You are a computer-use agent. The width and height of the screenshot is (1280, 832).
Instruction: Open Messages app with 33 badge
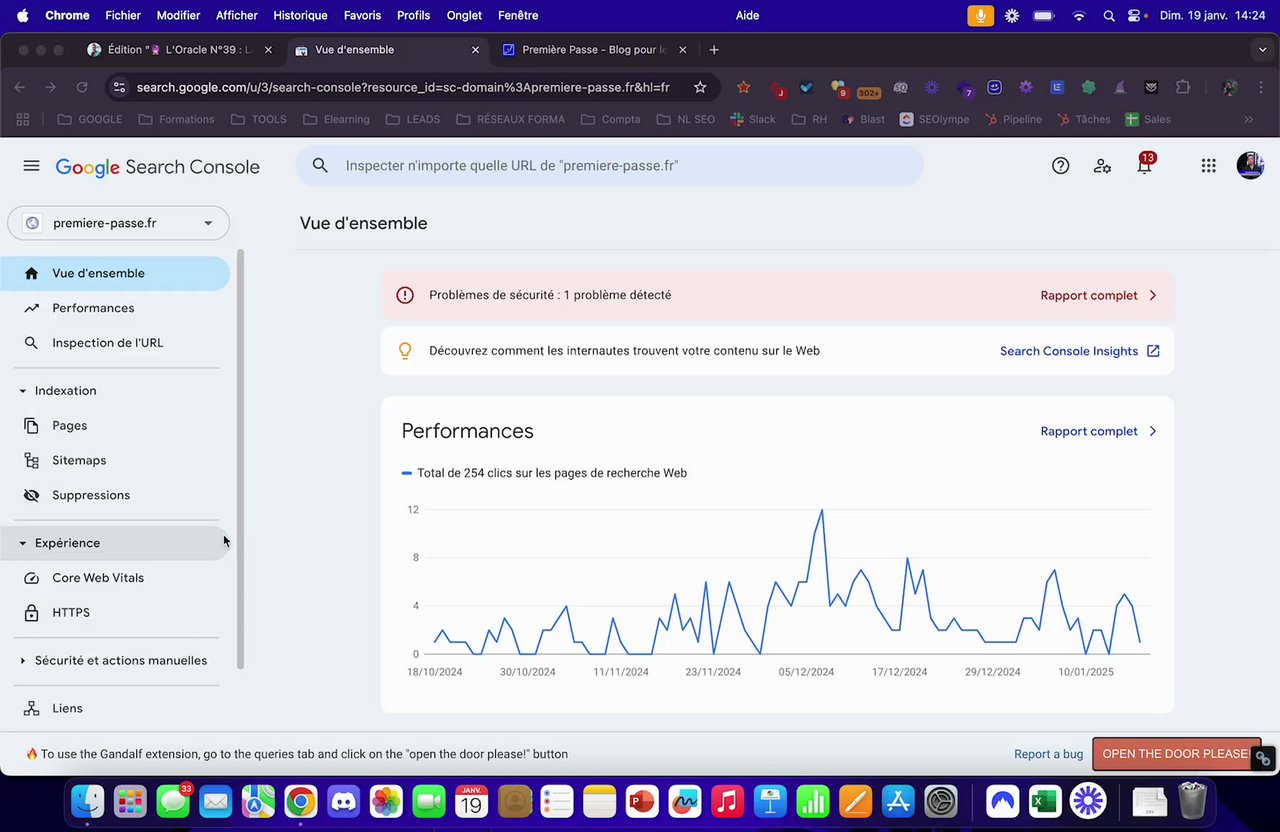[x=173, y=801]
